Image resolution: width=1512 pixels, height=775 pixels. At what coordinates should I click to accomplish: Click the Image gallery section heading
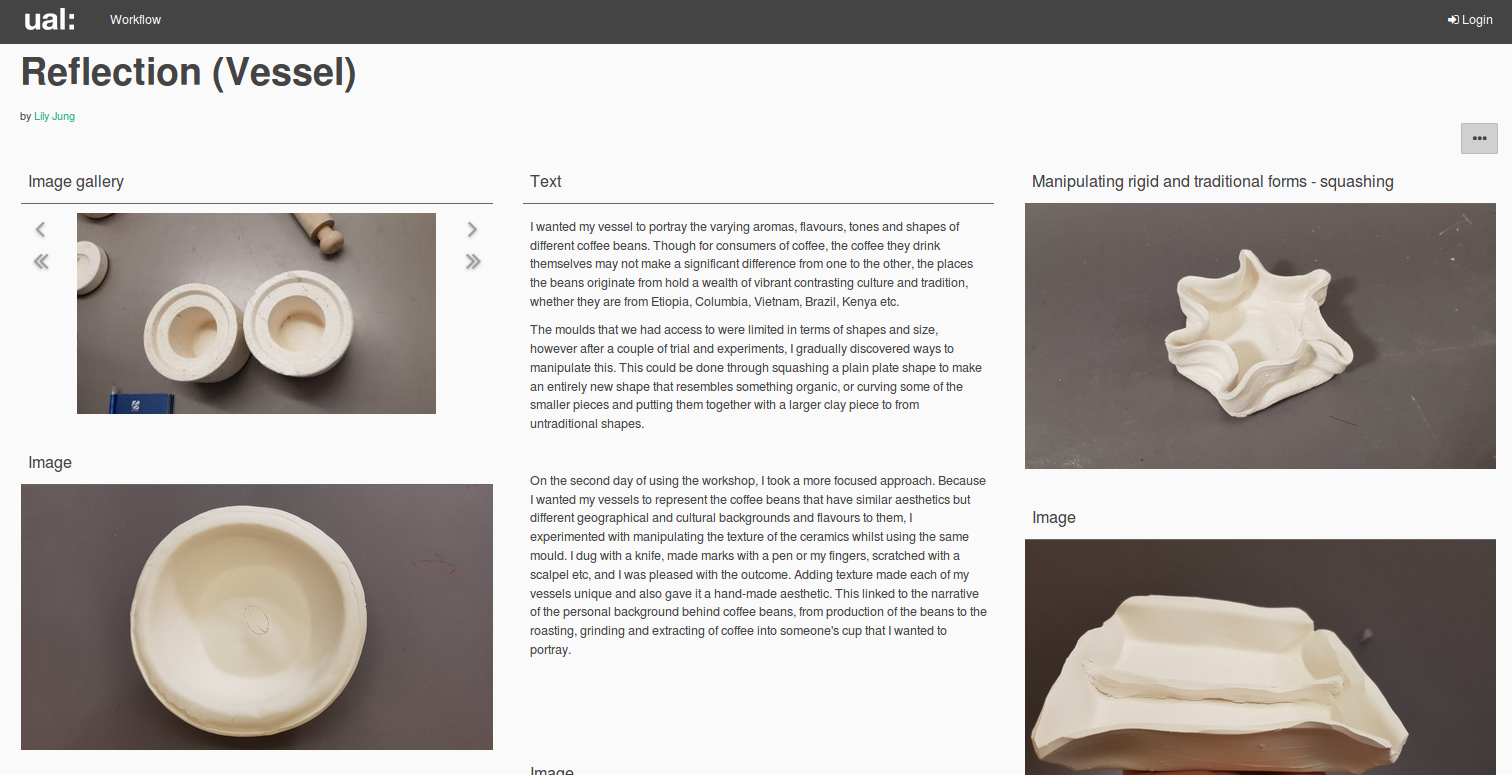point(76,181)
